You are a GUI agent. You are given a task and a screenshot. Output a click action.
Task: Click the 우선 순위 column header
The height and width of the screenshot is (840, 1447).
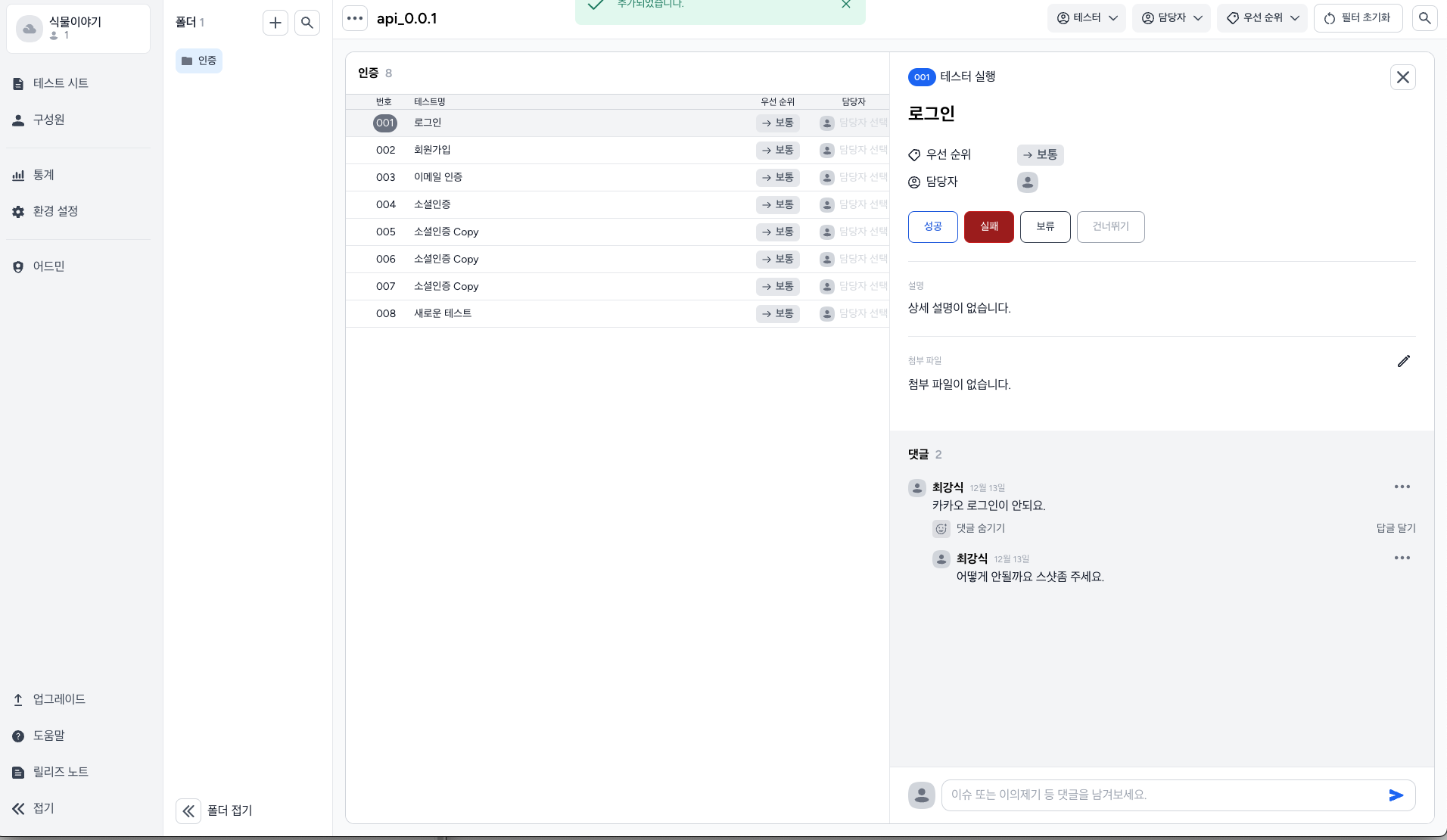click(x=778, y=101)
